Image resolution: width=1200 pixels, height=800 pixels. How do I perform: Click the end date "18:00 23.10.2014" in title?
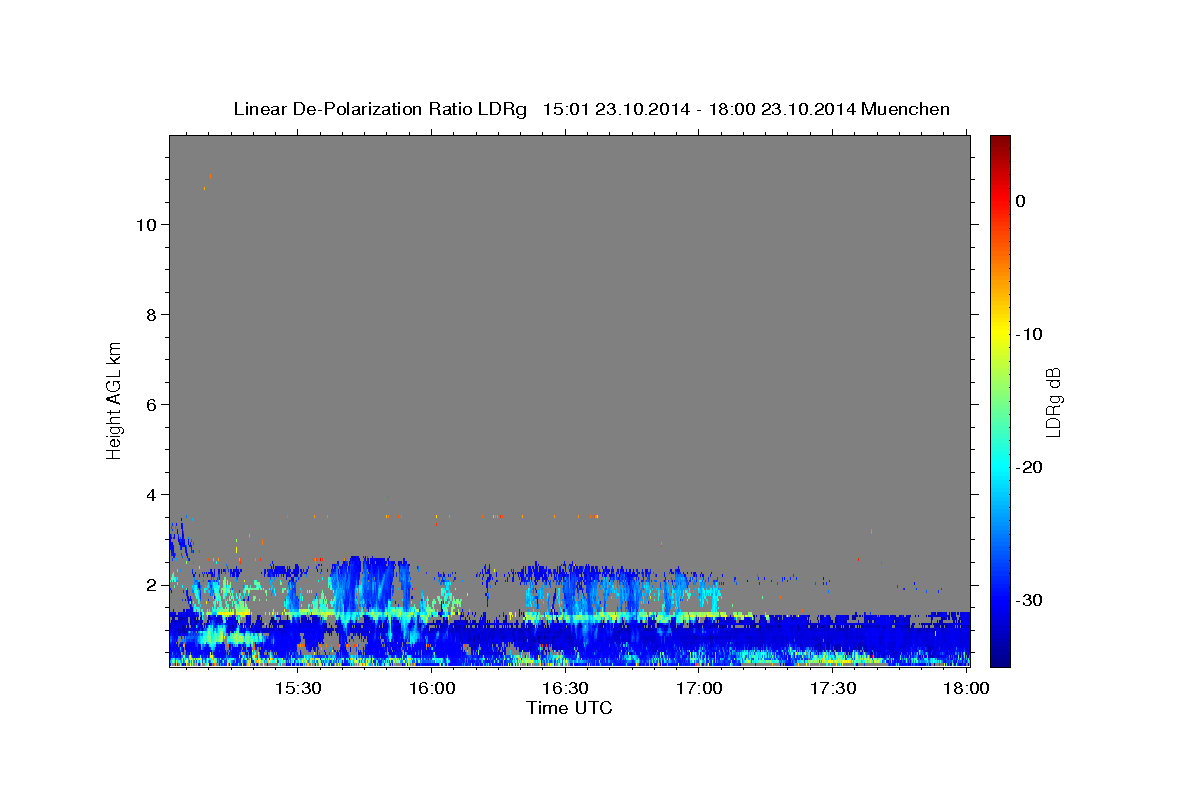(x=782, y=109)
